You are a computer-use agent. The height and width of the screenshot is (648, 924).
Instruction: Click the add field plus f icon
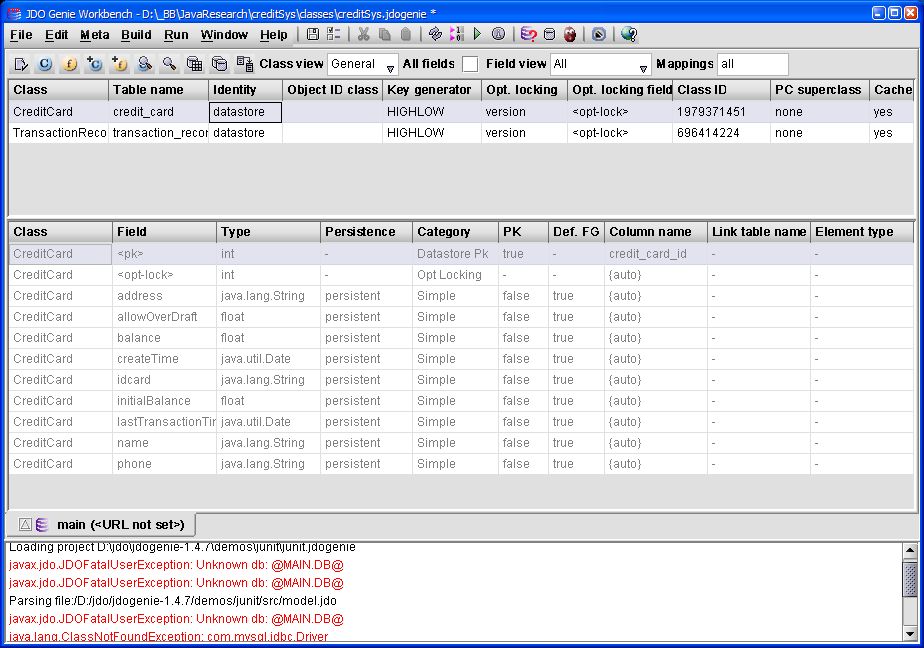[120, 64]
